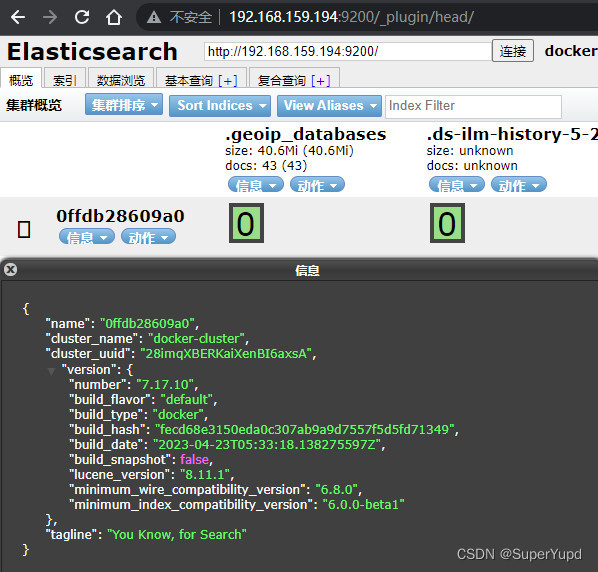Click the 集群概览 label
Image resolution: width=598 pixels, height=572 pixels.
tap(34, 105)
